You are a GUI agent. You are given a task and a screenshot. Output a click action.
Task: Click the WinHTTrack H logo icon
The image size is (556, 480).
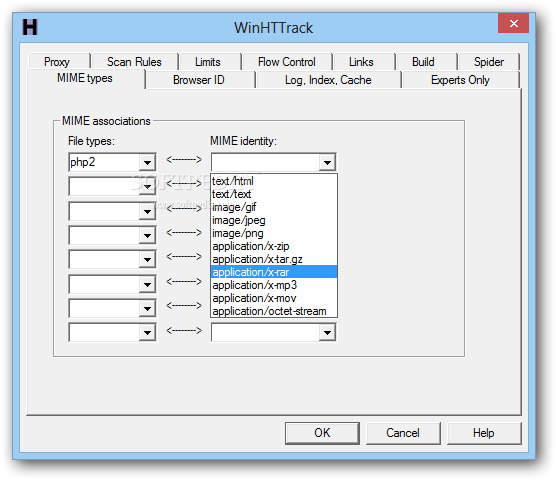(30, 27)
